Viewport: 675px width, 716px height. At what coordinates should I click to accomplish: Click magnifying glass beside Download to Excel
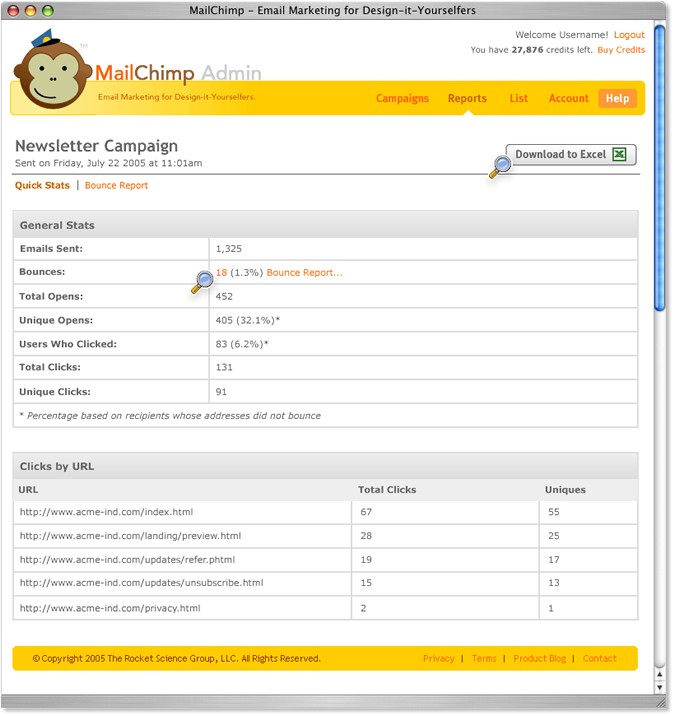tap(500, 167)
